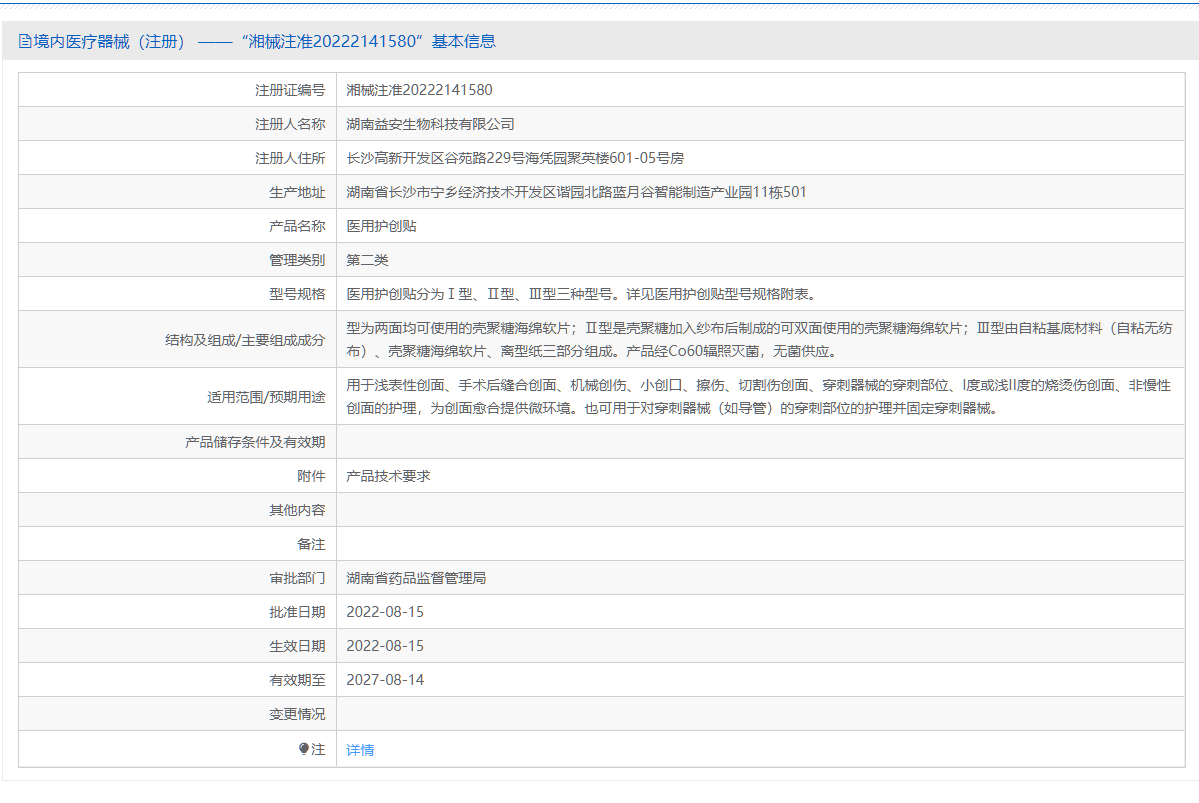The image size is (1199, 803).
Task: Click registrant name 湖南益安生物科技有限公司
Action: click(430, 124)
